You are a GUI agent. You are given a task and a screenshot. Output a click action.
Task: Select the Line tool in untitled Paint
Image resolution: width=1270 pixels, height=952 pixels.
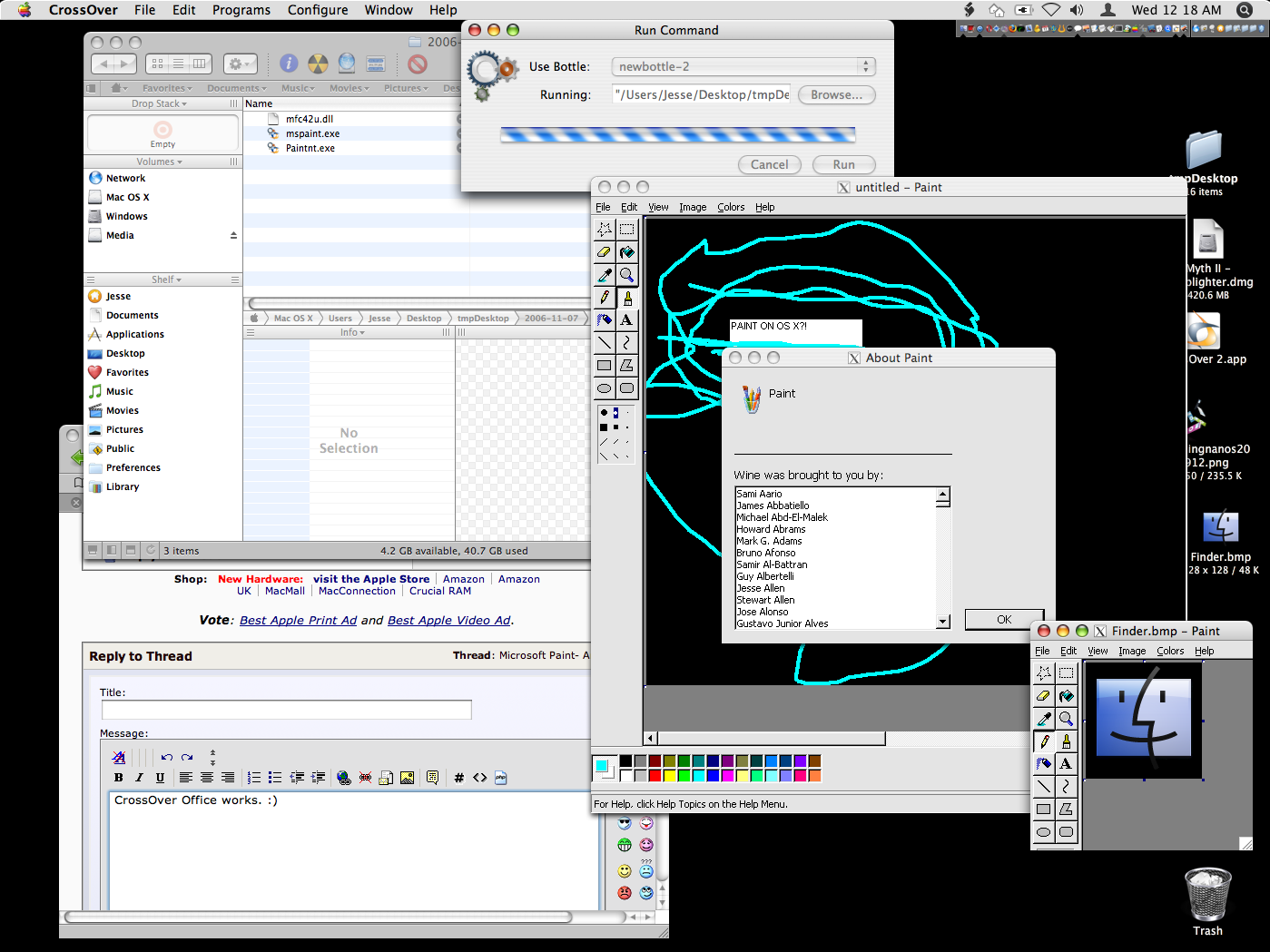(x=605, y=343)
